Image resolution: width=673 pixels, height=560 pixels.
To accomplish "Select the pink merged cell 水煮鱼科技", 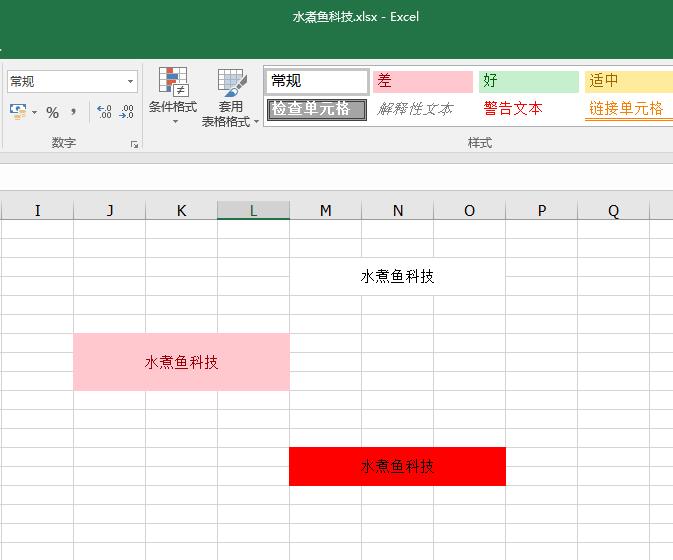I will 182,362.
